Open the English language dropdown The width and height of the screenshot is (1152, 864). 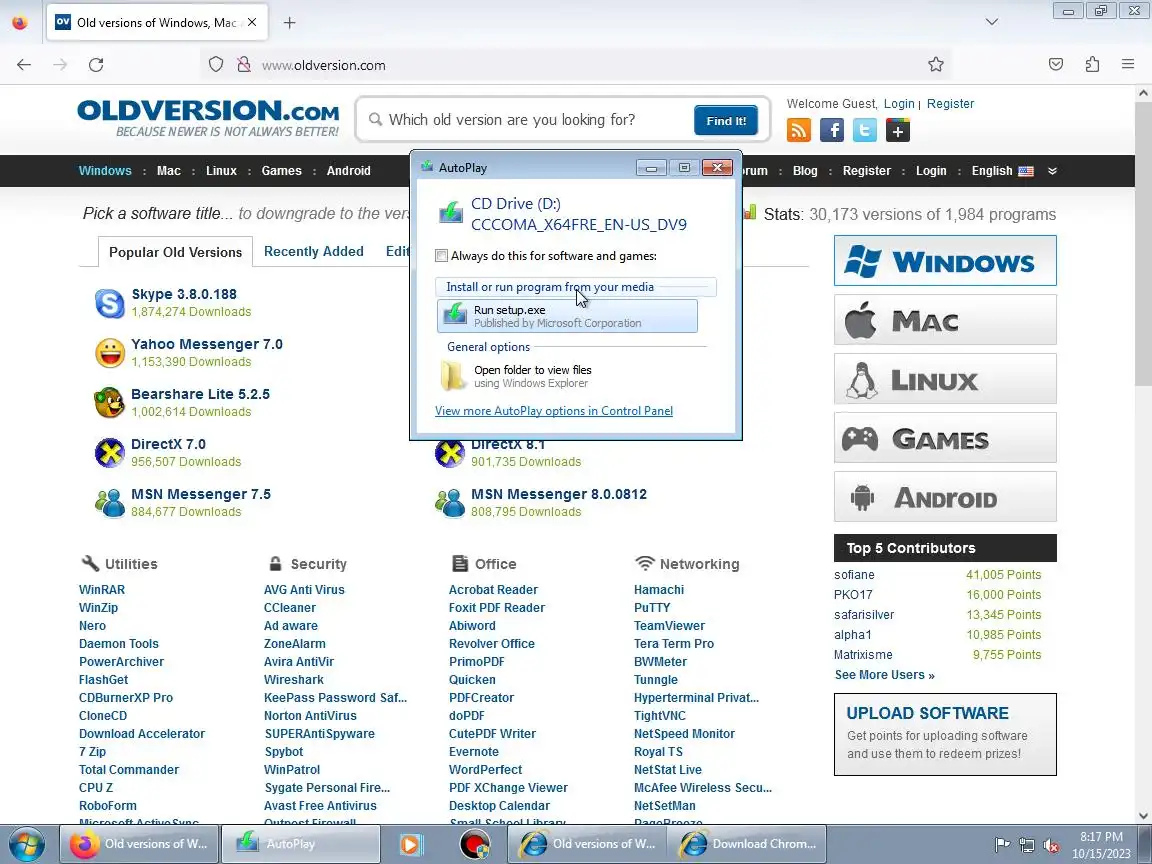click(x=1002, y=170)
